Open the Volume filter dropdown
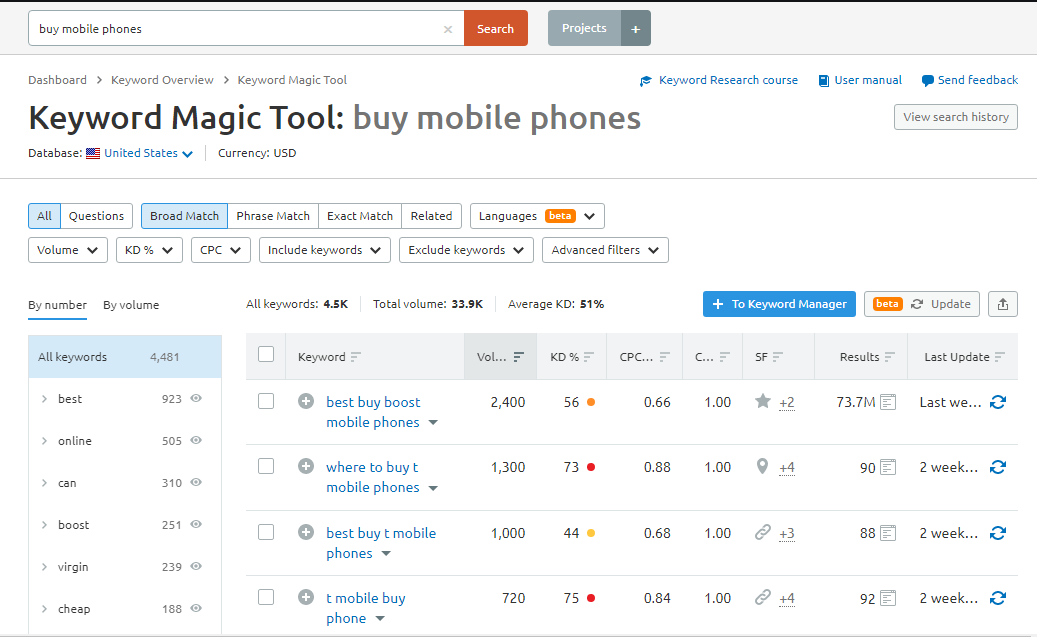Screen dimensions: 1037x637 point(67,250)
